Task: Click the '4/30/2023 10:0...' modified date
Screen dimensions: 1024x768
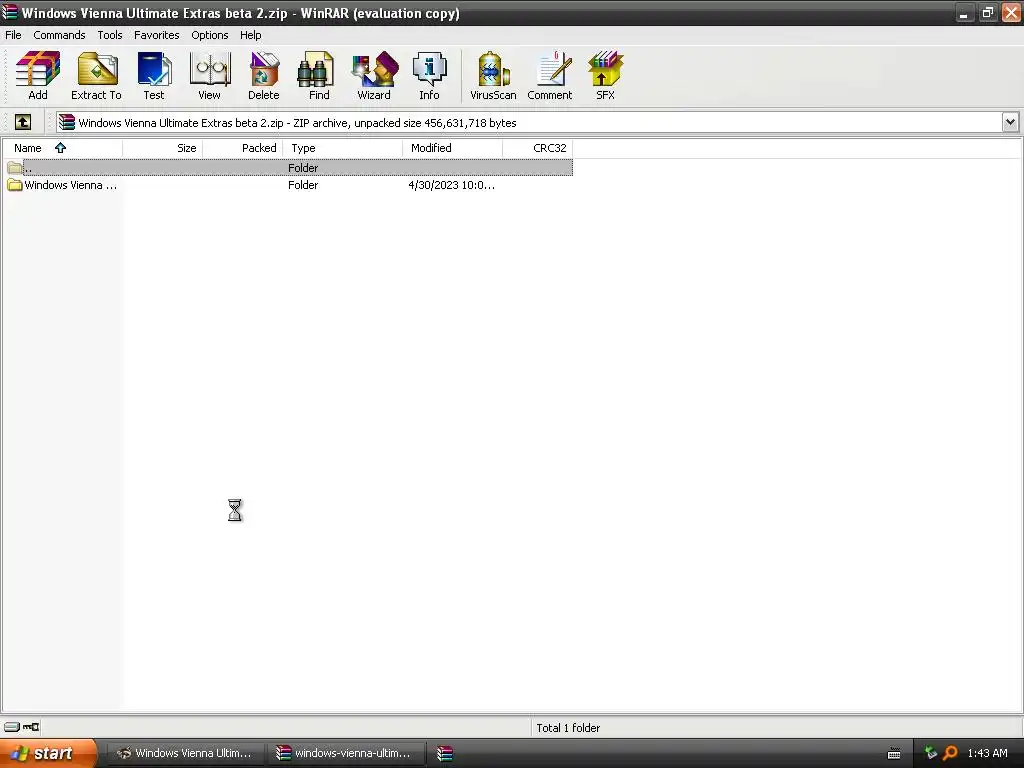Action: pyautogui.click(x=451, y=185)
